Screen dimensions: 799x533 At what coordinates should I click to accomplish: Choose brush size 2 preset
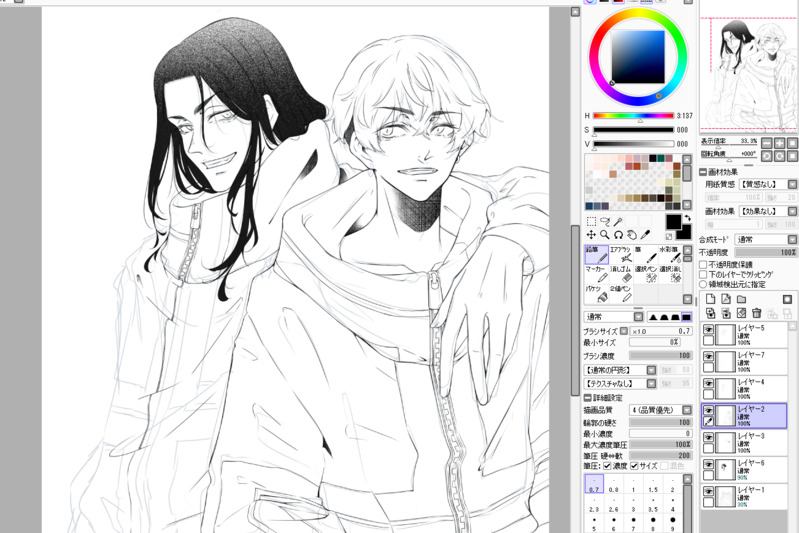(x=673, y=485)
